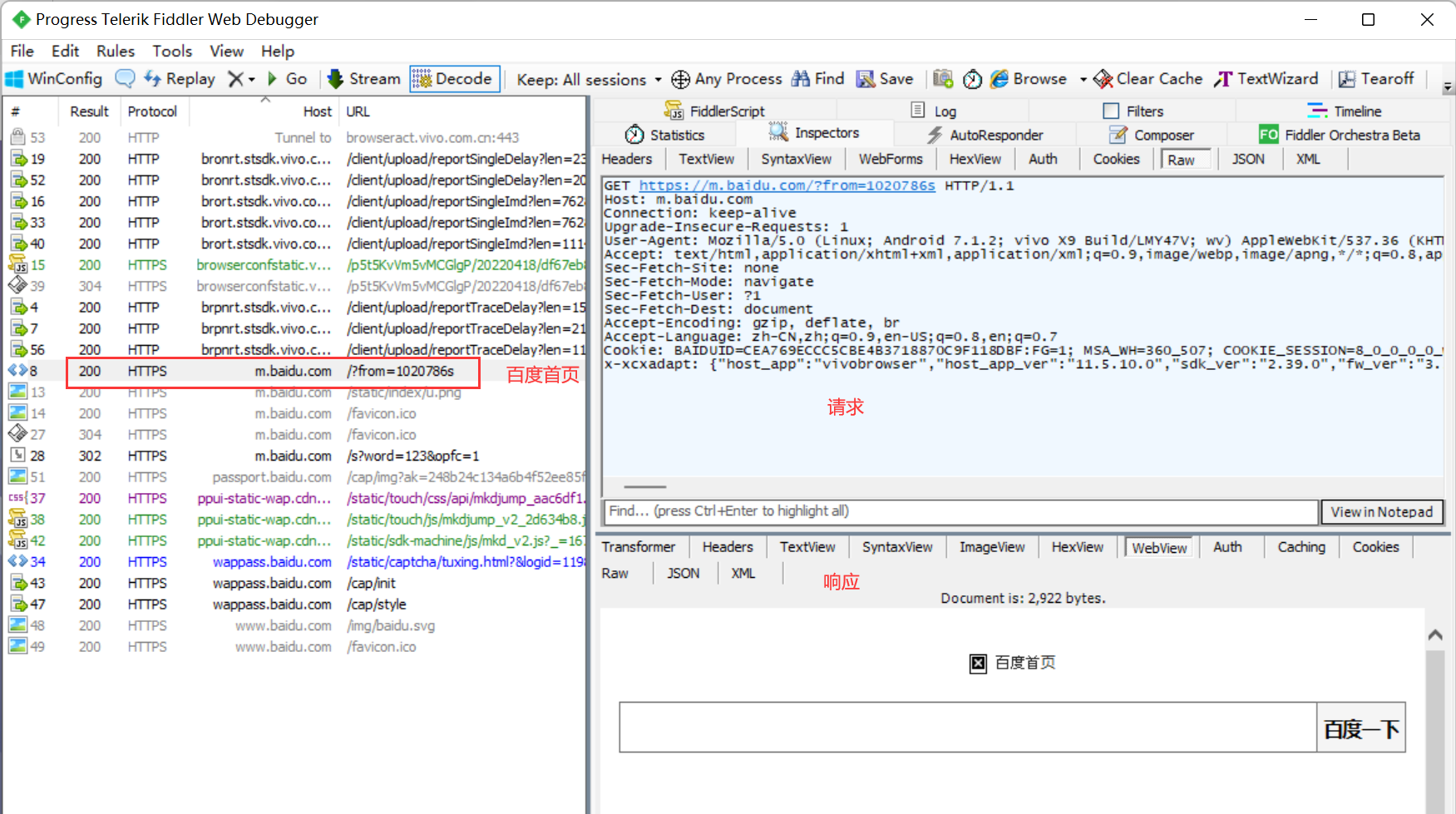Toggle Any Process capture filter

click(x=727, y=79)
